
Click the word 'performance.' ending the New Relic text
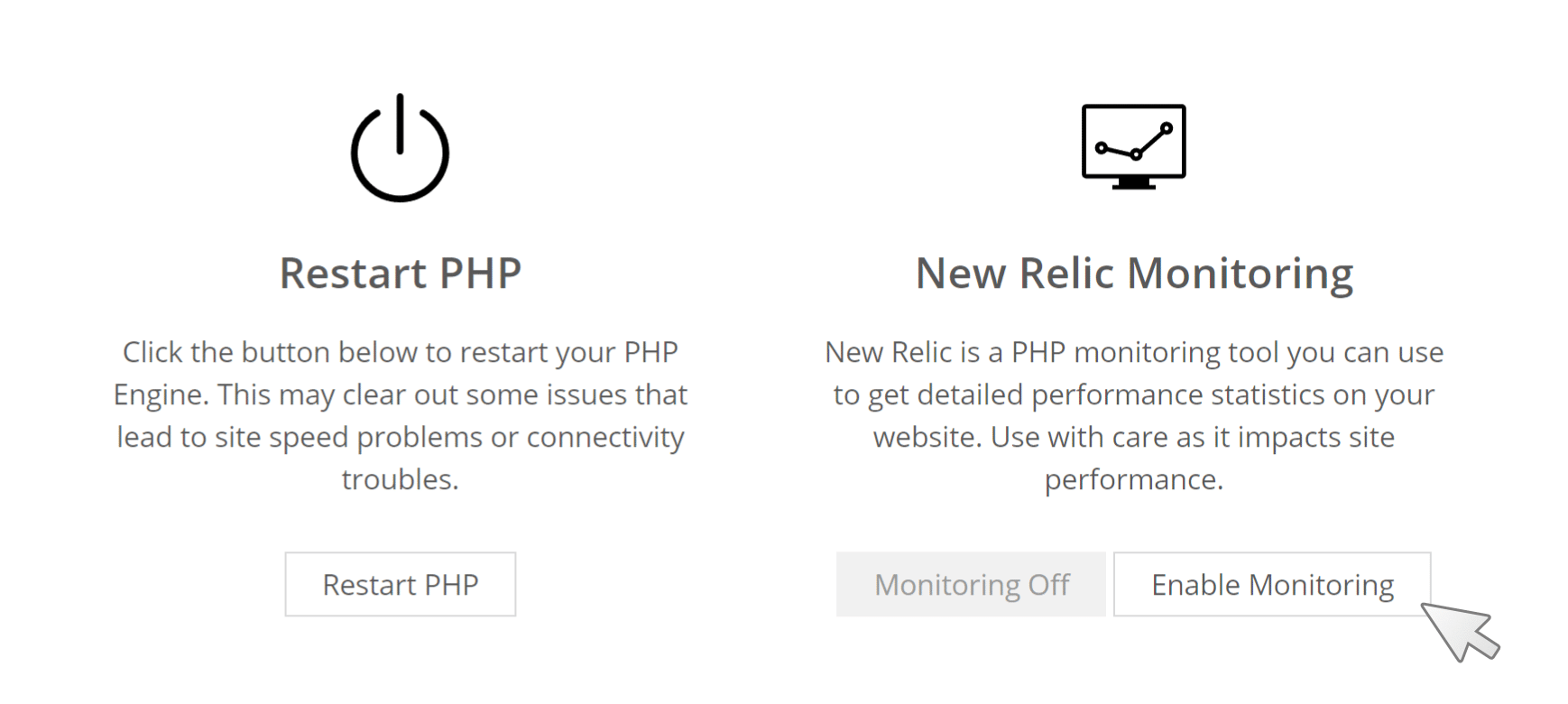click(1134, 480)
